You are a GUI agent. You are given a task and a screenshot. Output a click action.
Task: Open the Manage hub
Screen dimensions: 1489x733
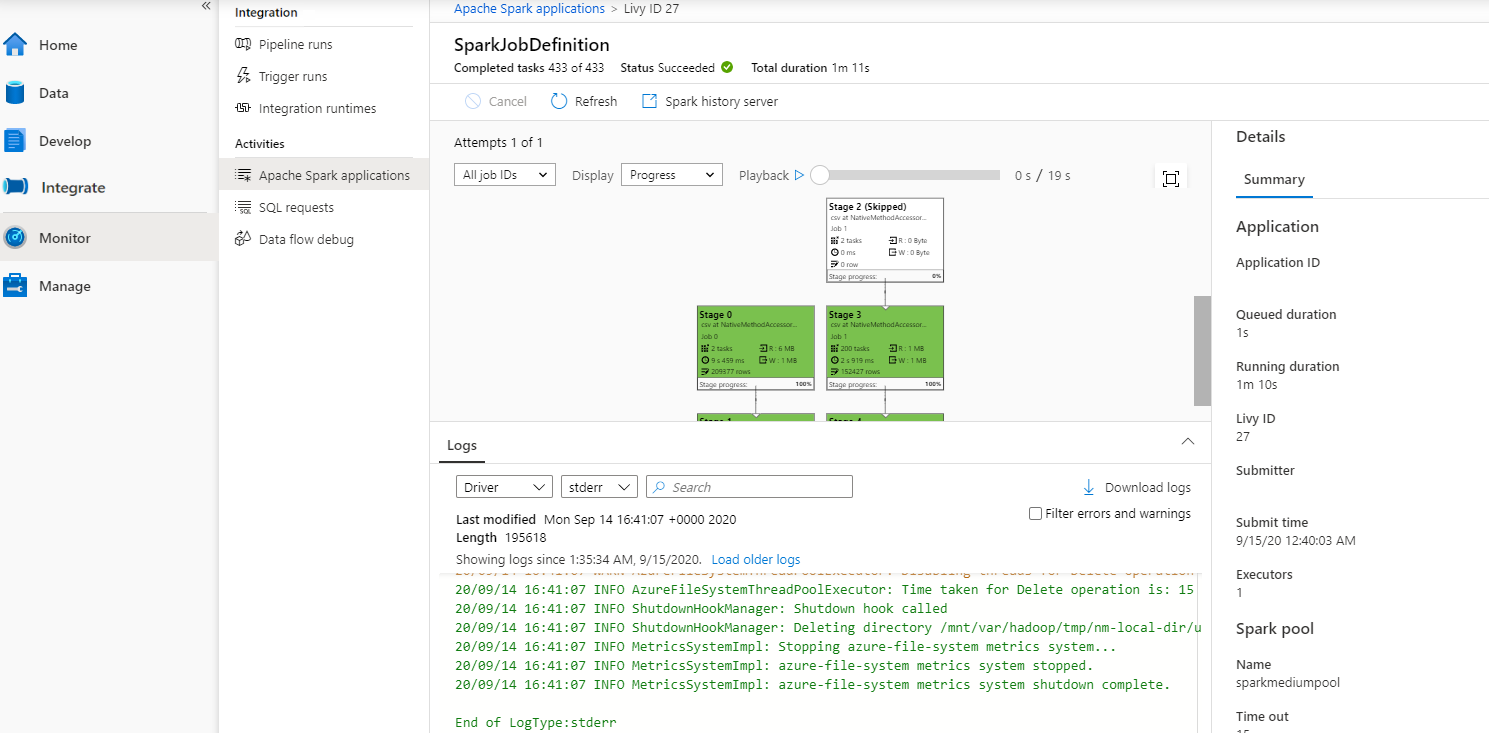tap(66, 285)
